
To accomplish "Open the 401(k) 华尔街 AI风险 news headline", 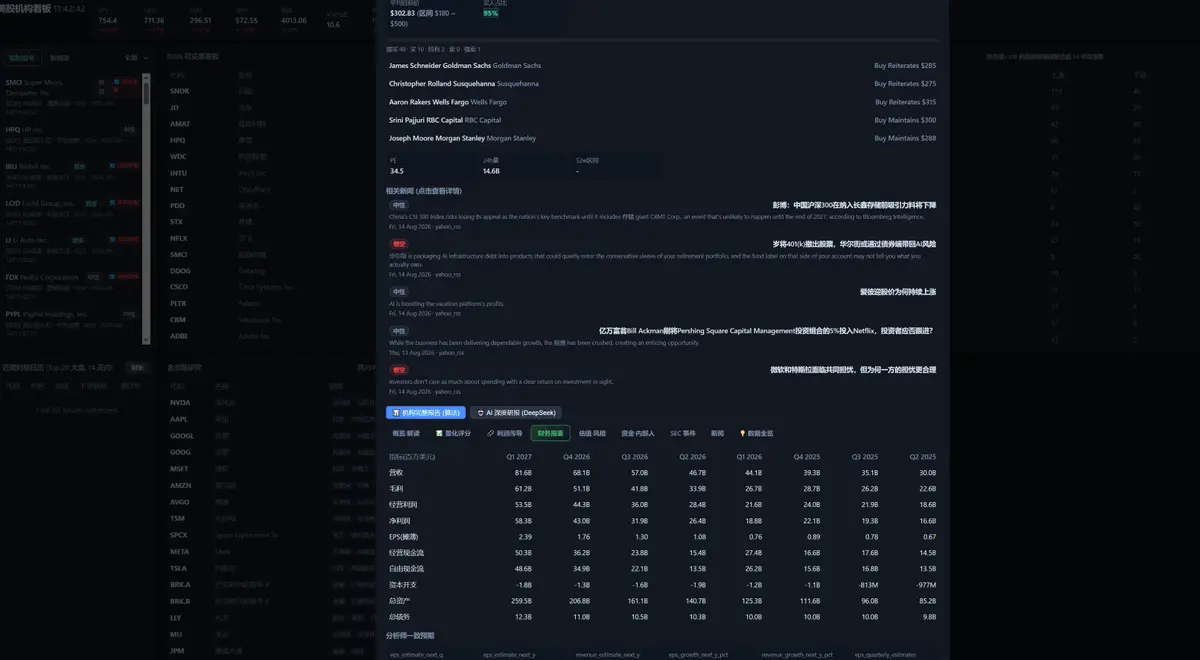I will [x=854, y=244].
